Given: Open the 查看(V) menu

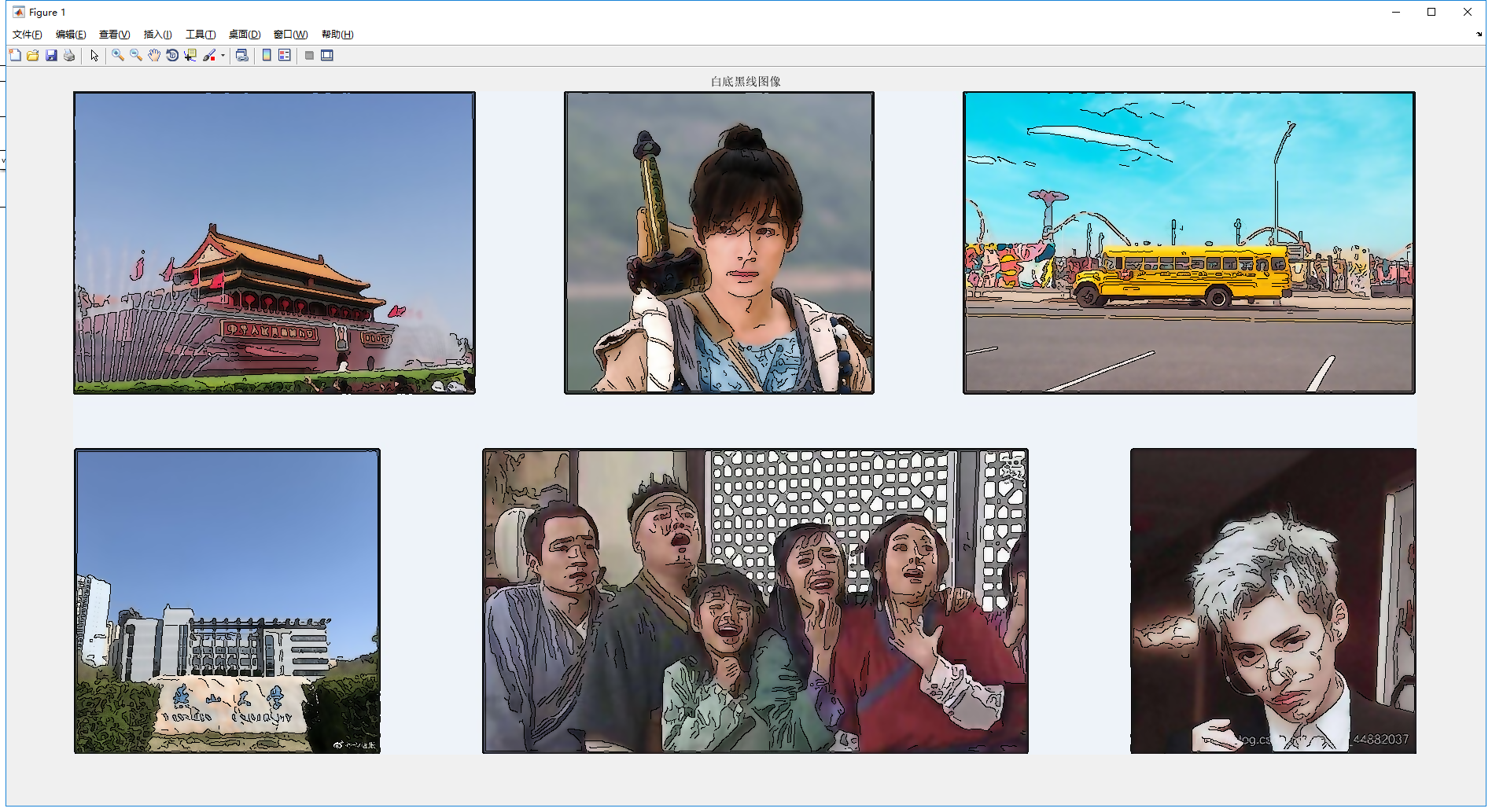Looking at the screenshot, I should click(x=114, y=35).
